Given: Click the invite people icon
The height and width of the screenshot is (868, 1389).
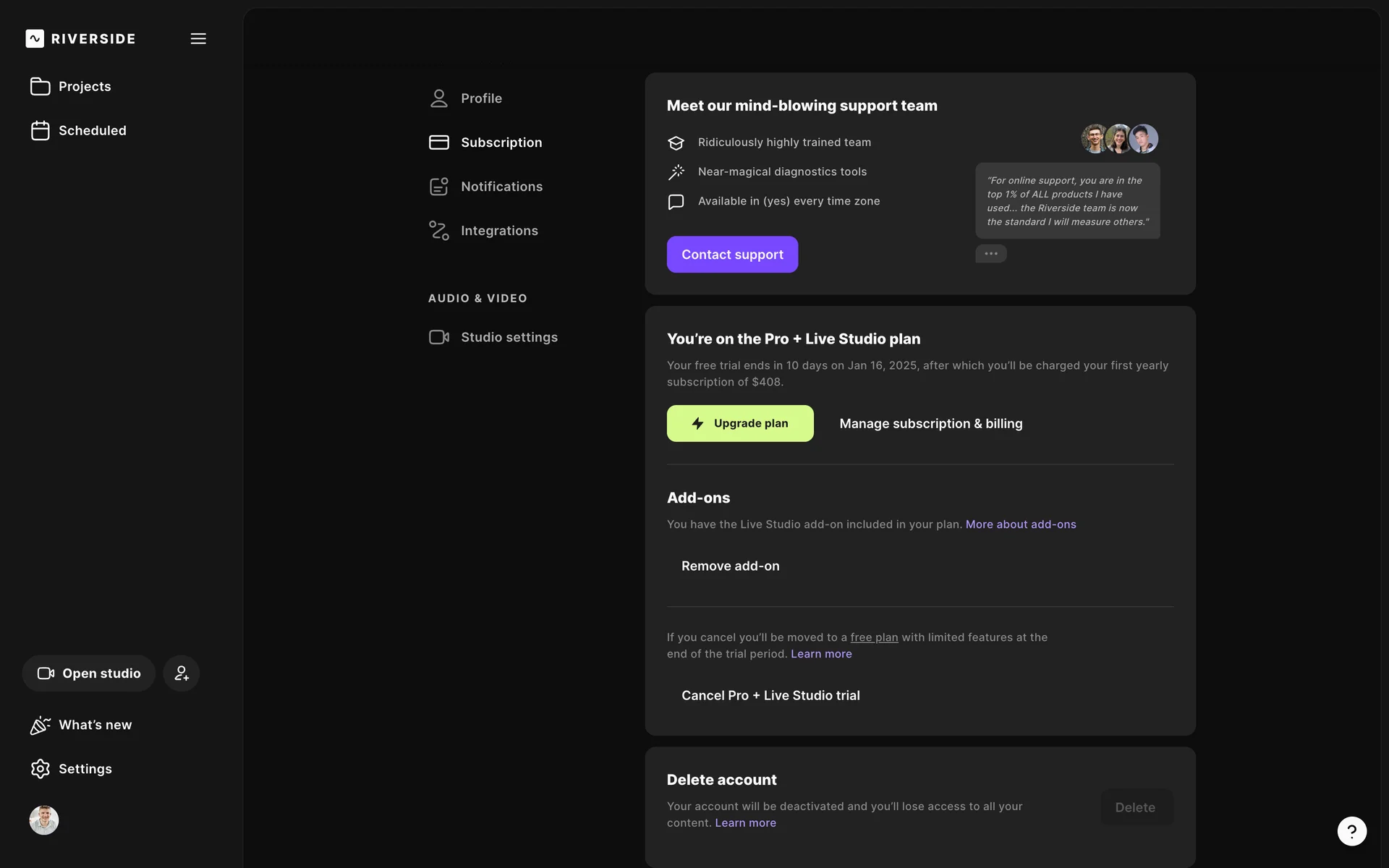Looking at the screenshot, I should pos(181,673).
